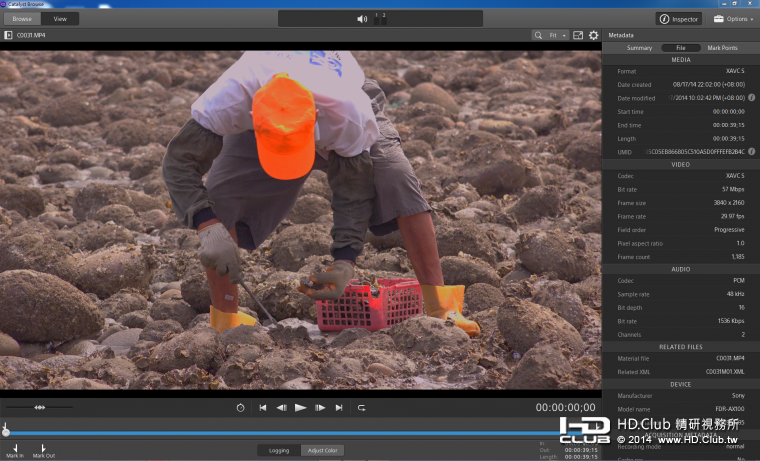Switch to the Logging tab
Viewport: 760px width, 461px height.
(279, 450)
